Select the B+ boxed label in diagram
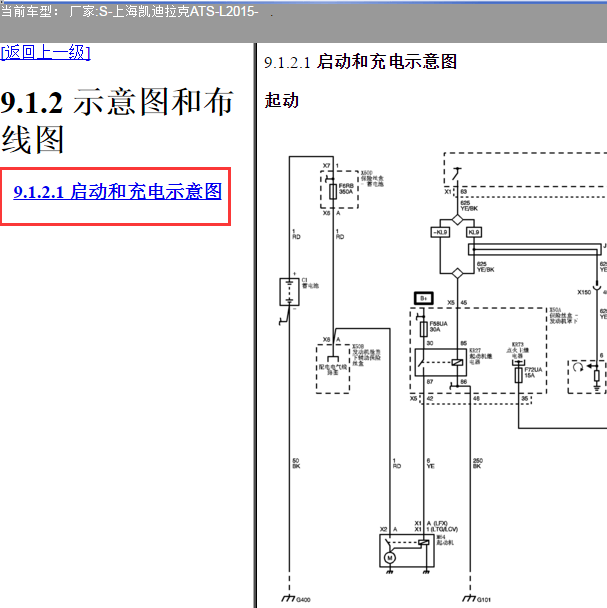The image size is (607, 608). [x=424, y=298]
